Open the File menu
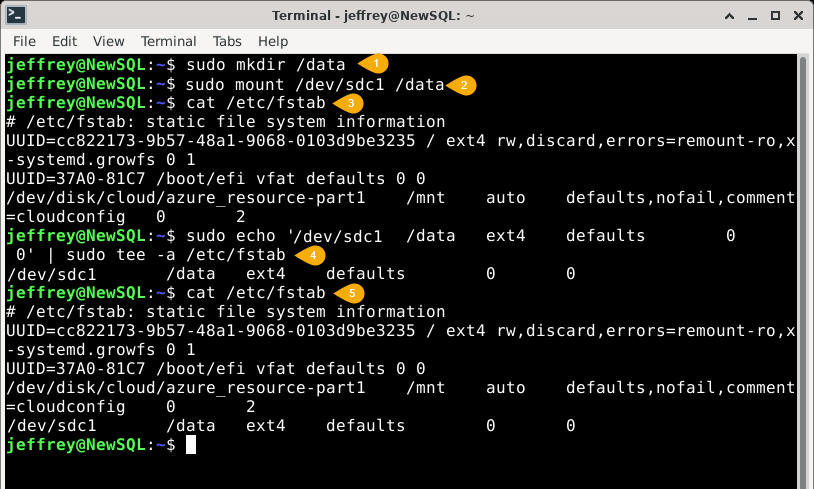This screenshot has height=489, width=814. [x=24, y=41]
